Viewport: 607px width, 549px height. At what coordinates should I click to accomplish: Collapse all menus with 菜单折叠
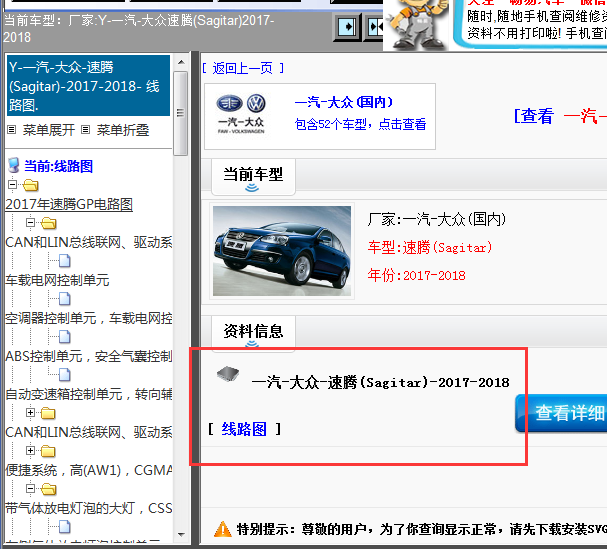116,130
